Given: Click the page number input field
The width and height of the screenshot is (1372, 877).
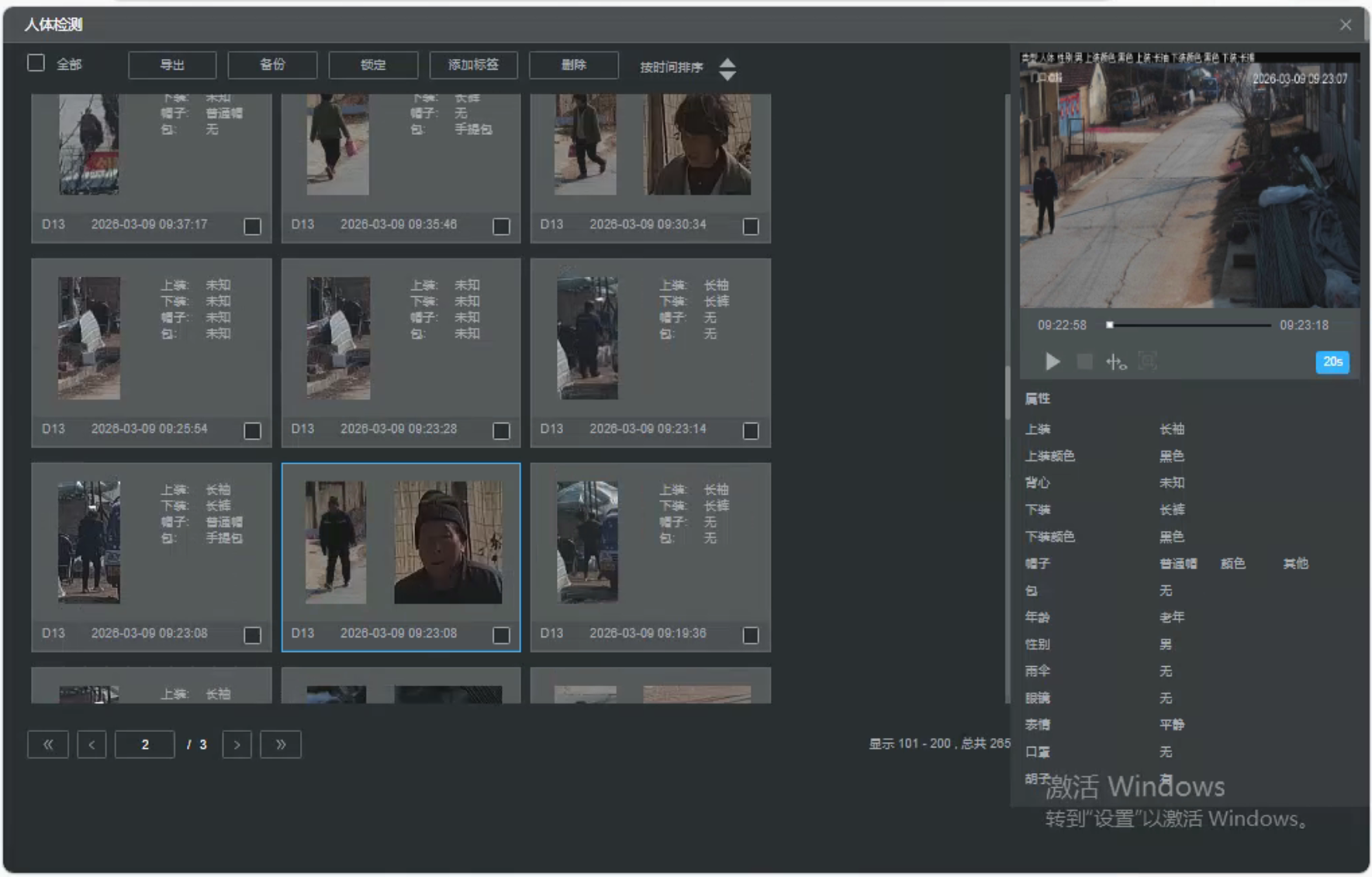Looking at the screenshot, I should click(145, 744).
